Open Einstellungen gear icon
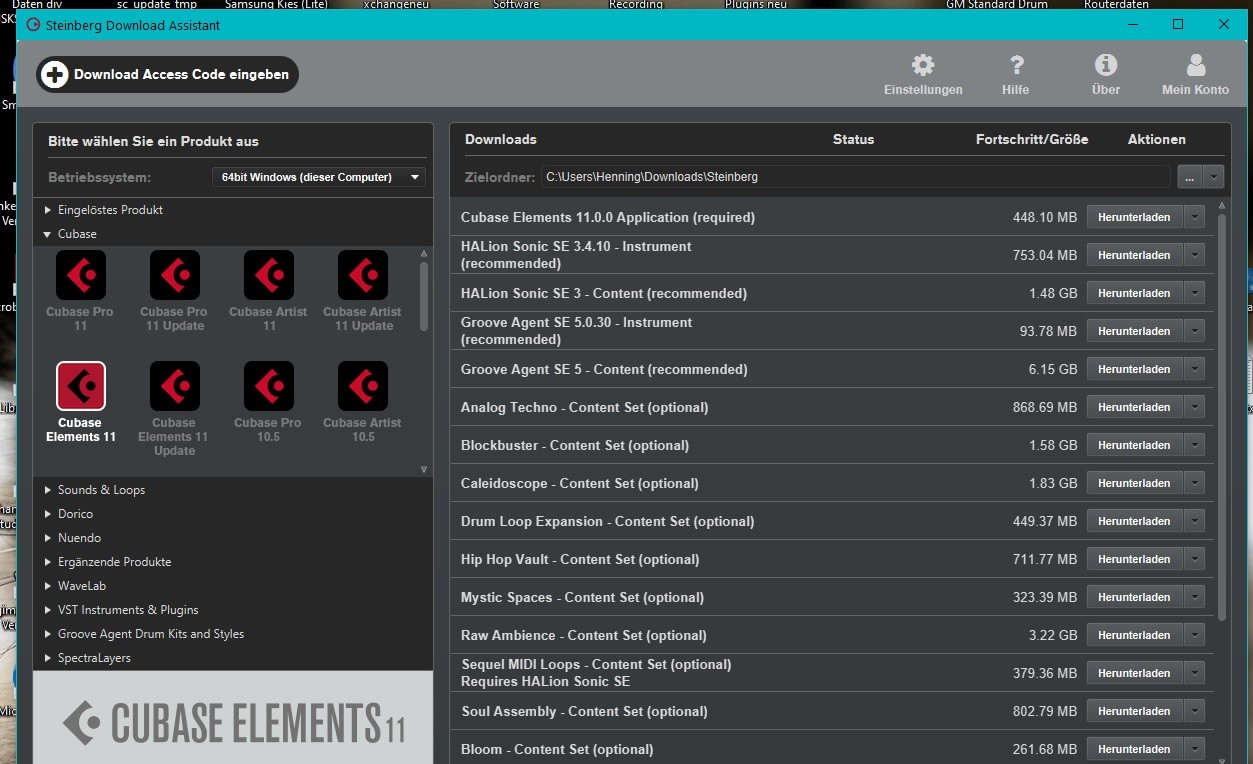 [x=923, y=66]
